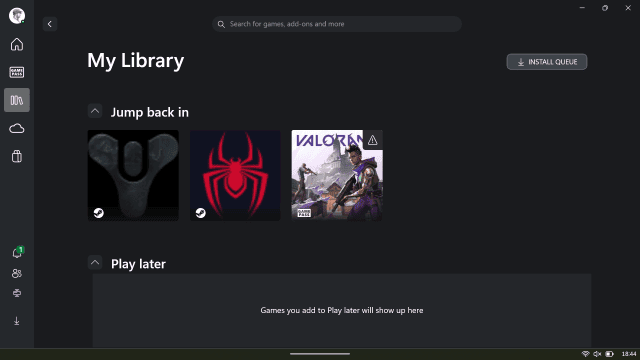Screen dimensions: 640x360
Task: Open the Valorant game tile
Action: click(x=337, y=176)
